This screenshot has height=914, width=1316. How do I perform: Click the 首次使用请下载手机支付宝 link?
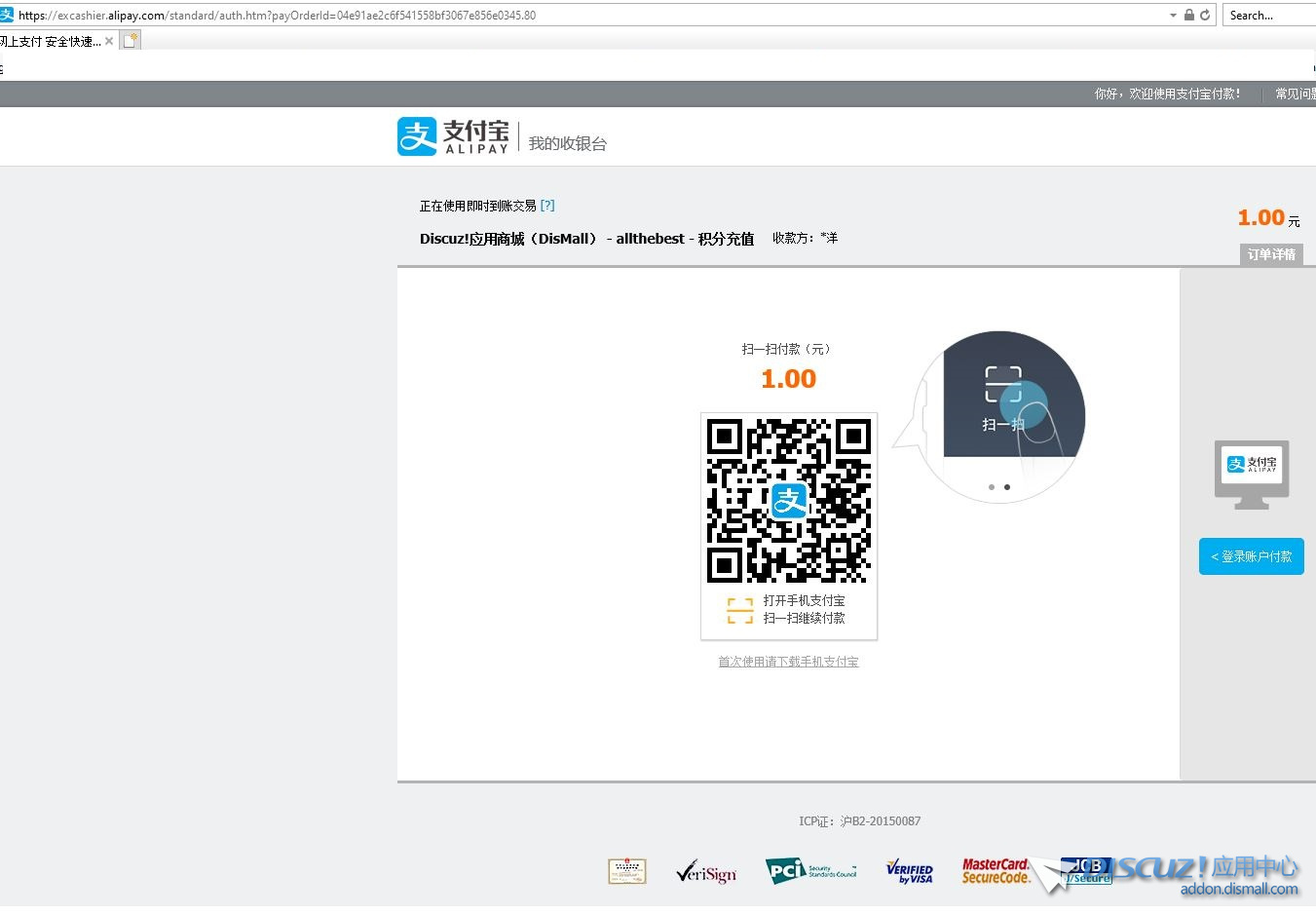[788, 662]
